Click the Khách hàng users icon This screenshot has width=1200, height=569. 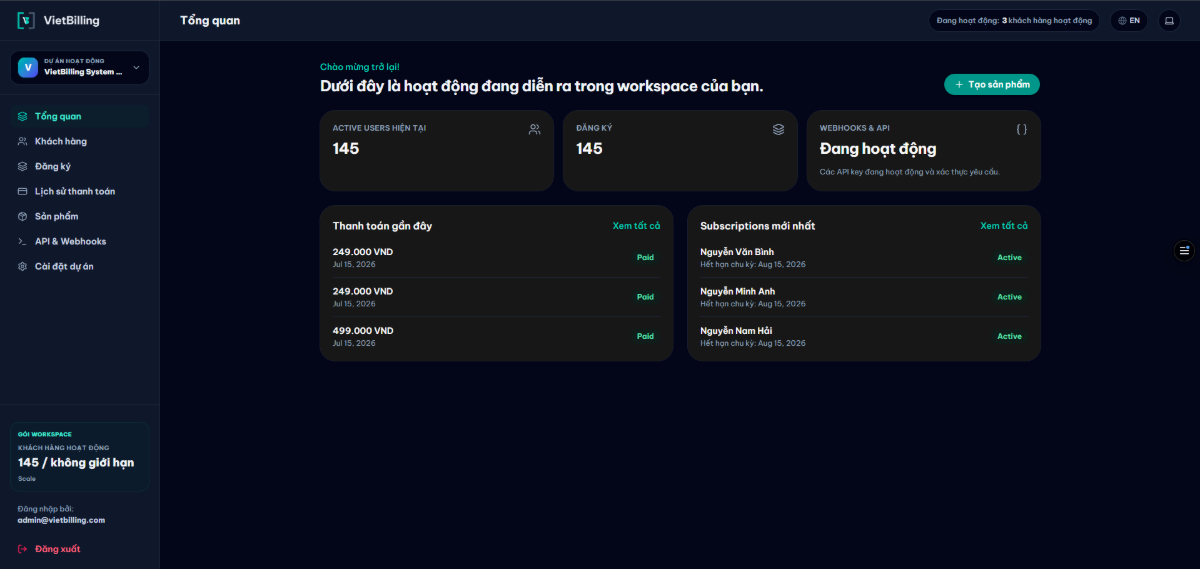23,141
